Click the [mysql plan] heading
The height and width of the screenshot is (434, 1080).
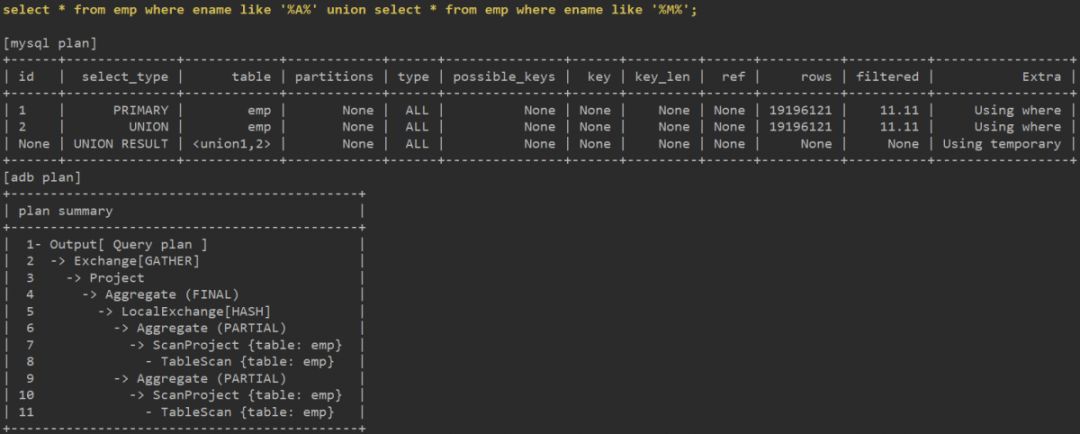click(x=50, y=43)
